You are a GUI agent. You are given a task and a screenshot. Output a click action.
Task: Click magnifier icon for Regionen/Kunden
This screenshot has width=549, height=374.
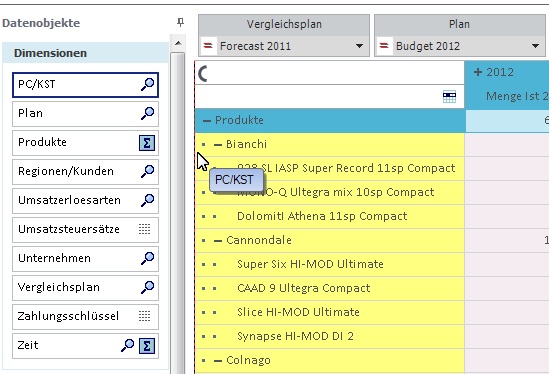click(147, 171)
